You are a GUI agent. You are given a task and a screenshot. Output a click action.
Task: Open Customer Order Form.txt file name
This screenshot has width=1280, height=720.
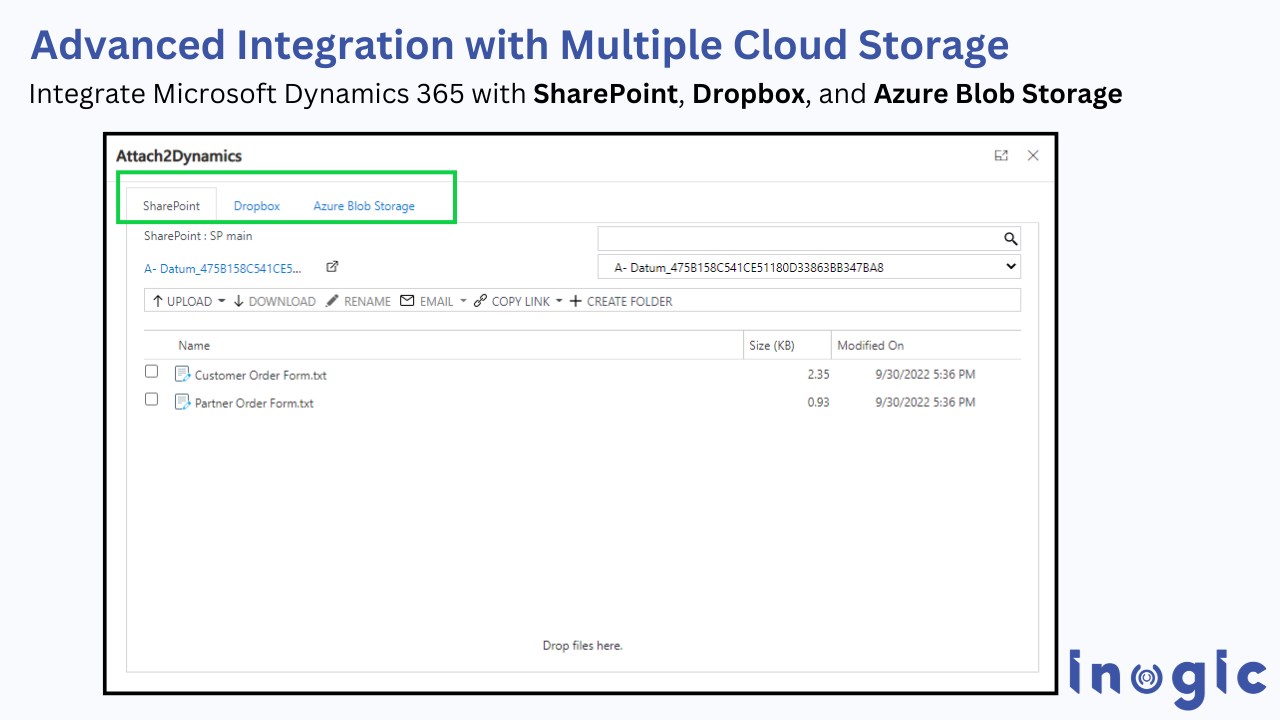tap(260, 376)
